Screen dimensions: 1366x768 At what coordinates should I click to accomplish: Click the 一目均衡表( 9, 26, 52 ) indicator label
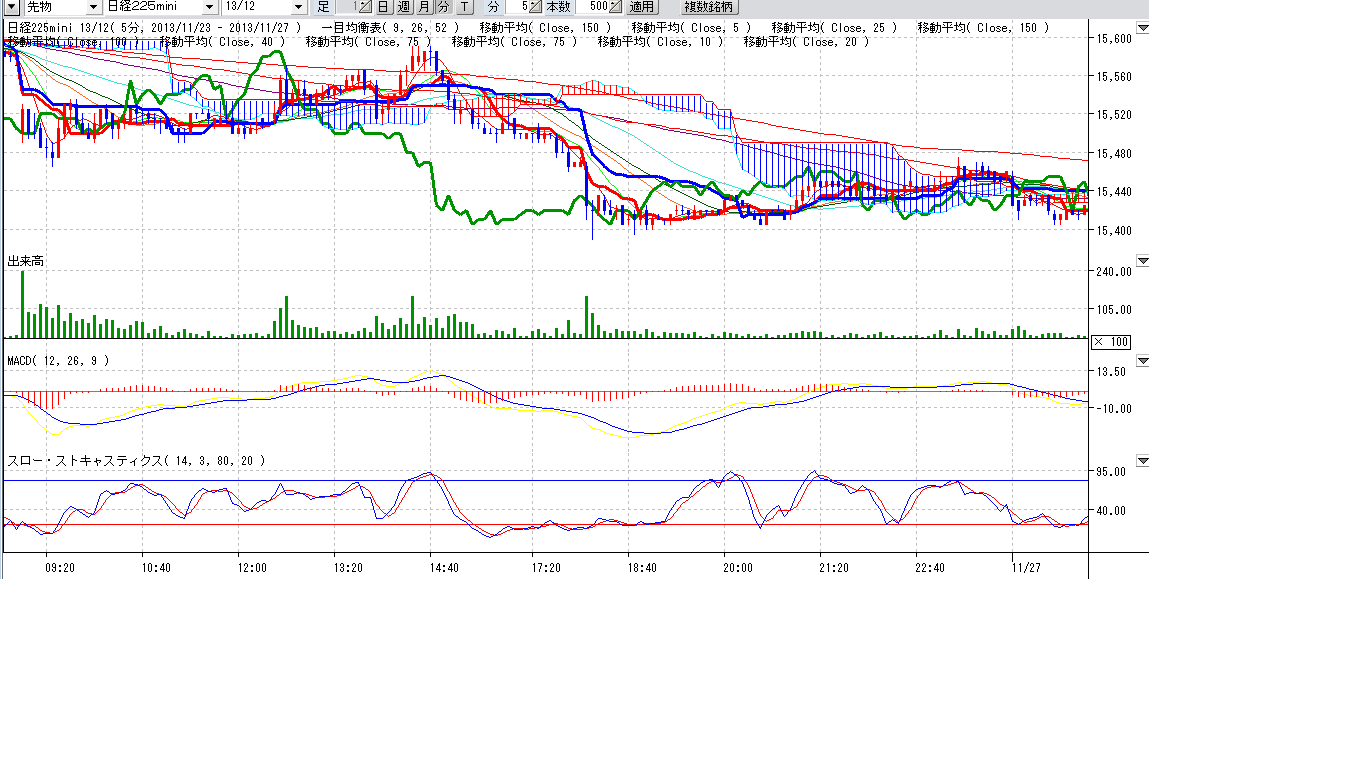point(391,28)
